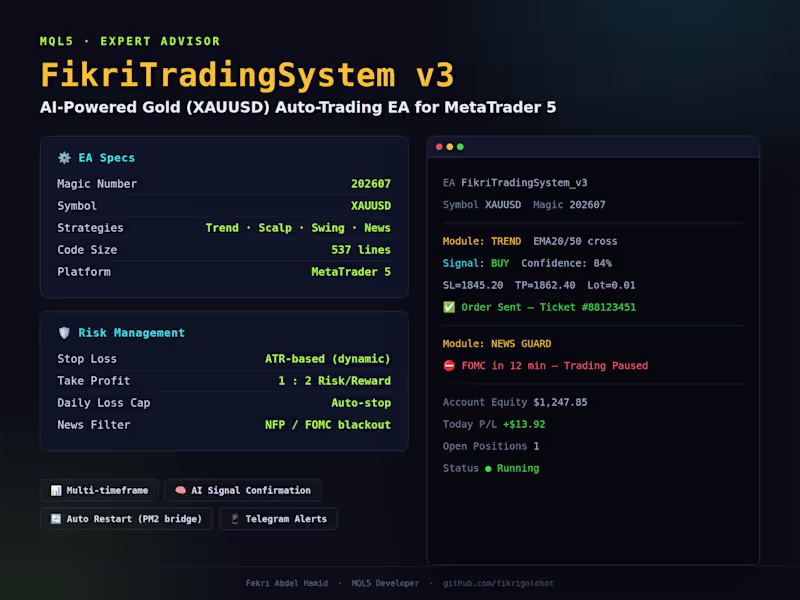Click the shield icon beside Risk Management
The image size is (800, 600).
click(64, 333)
